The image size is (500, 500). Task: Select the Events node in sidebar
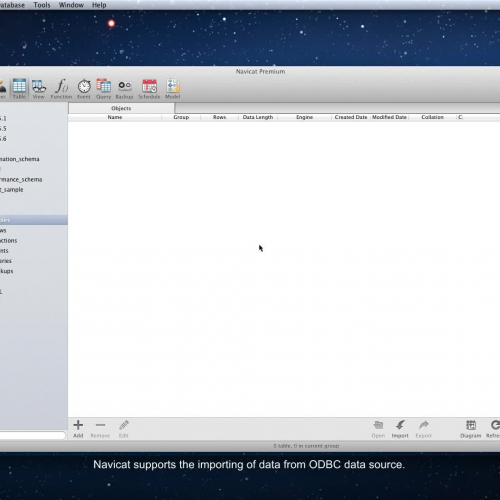pos(4,251)
